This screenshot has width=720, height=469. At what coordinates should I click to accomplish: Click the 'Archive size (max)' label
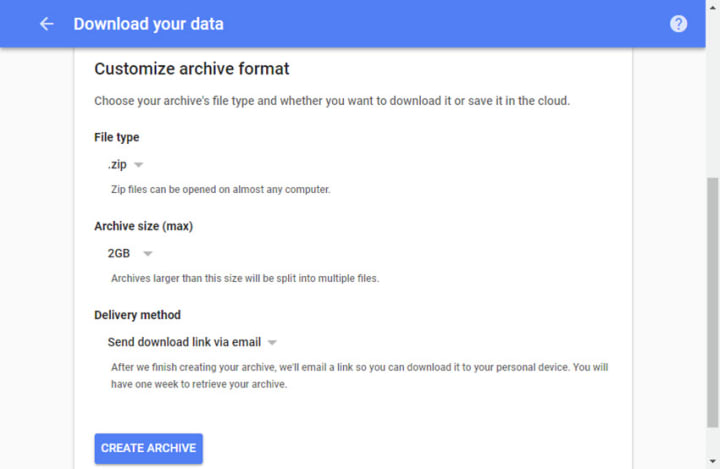143,226
